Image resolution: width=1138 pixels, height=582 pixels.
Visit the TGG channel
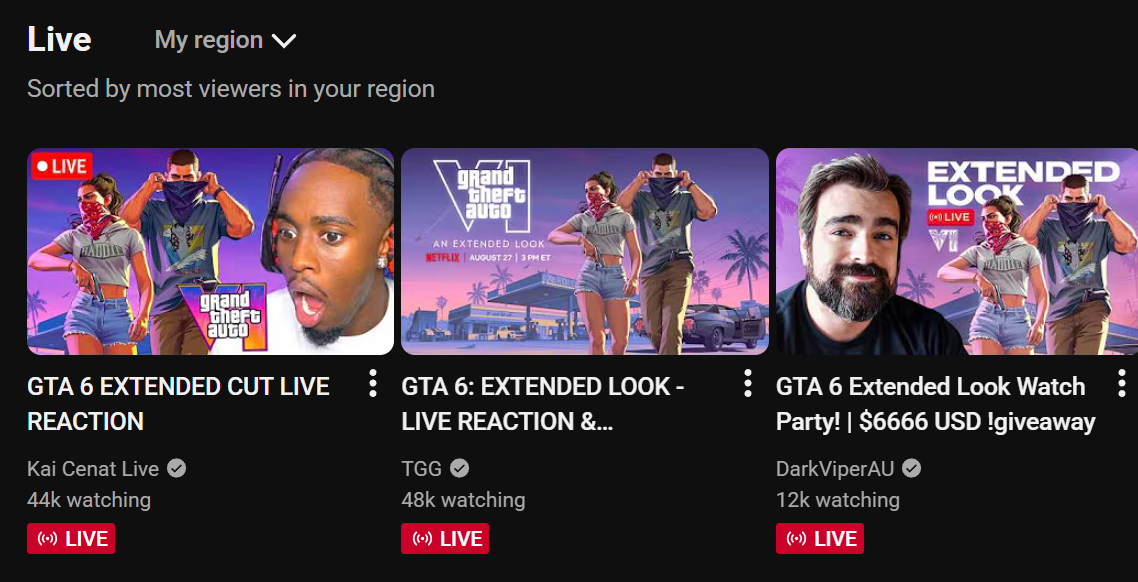pos(422,469)
